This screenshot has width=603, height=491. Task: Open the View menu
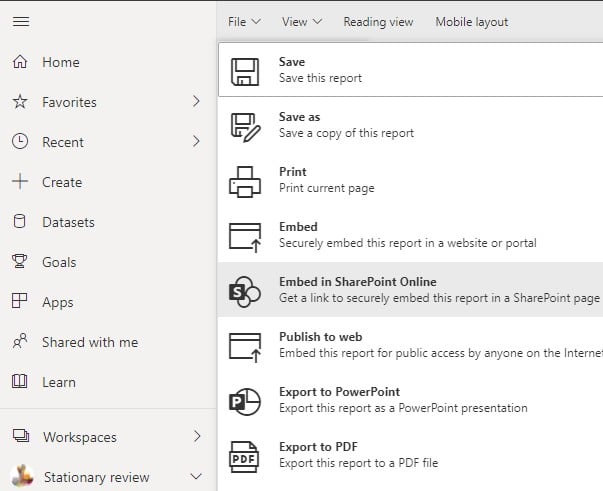coord(302,22)
